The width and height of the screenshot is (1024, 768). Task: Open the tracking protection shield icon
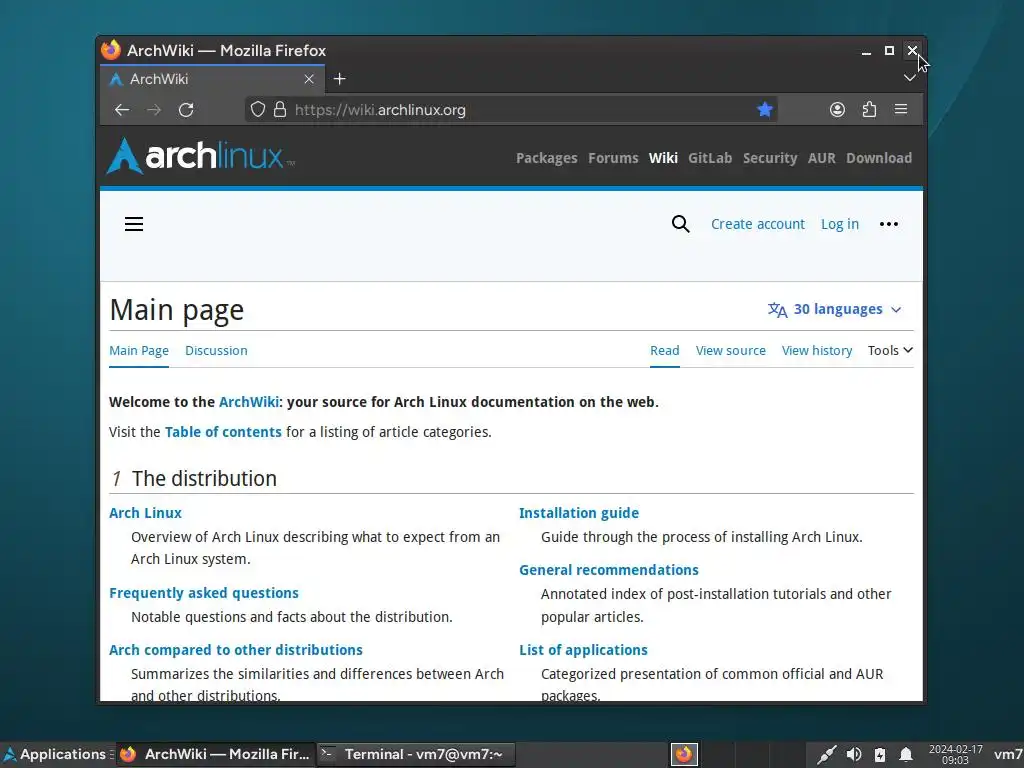pyautogui.click(x=258, y=109)
